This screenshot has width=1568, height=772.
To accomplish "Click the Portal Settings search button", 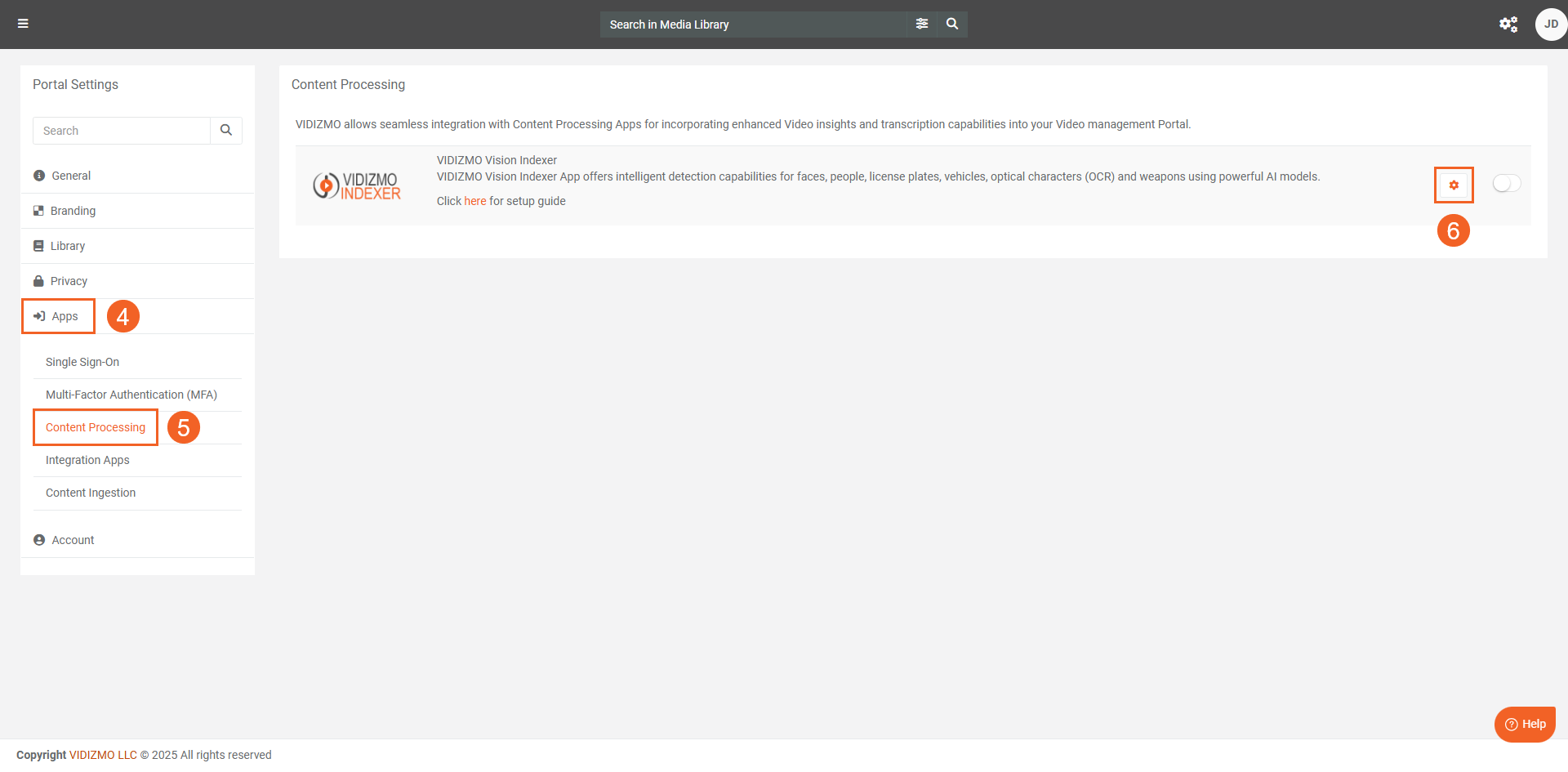I will pyautogui.click(x=226, y=130).
